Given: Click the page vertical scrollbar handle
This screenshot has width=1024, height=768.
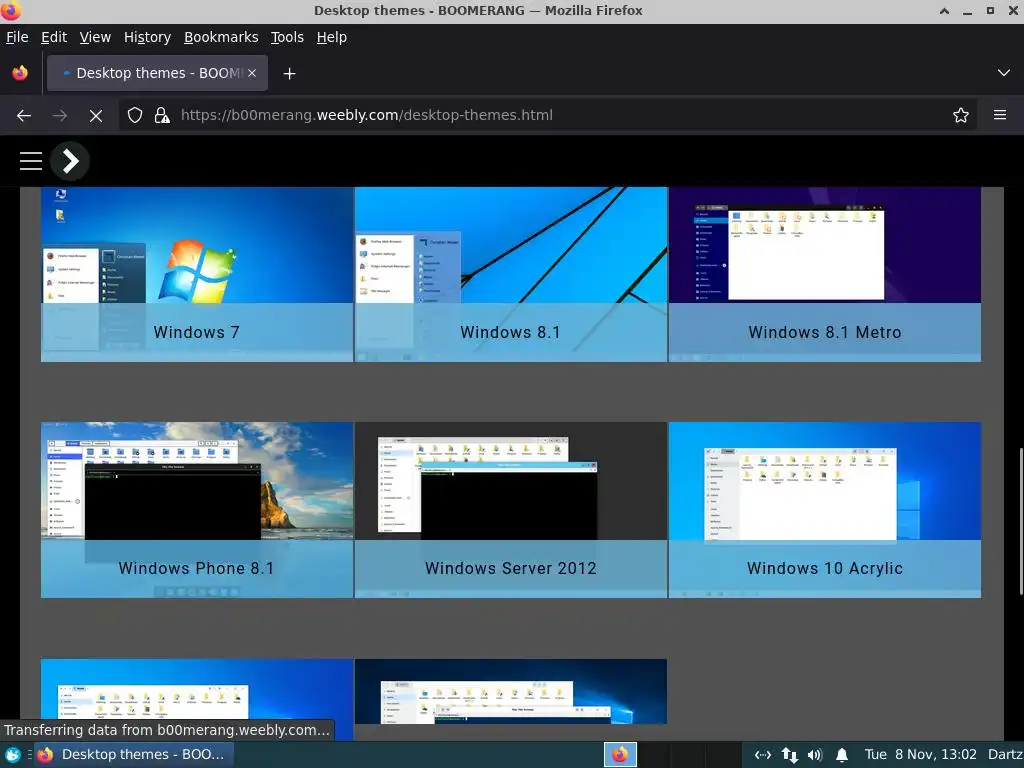Looking at the screenshot, I should tap(1021, 521).
